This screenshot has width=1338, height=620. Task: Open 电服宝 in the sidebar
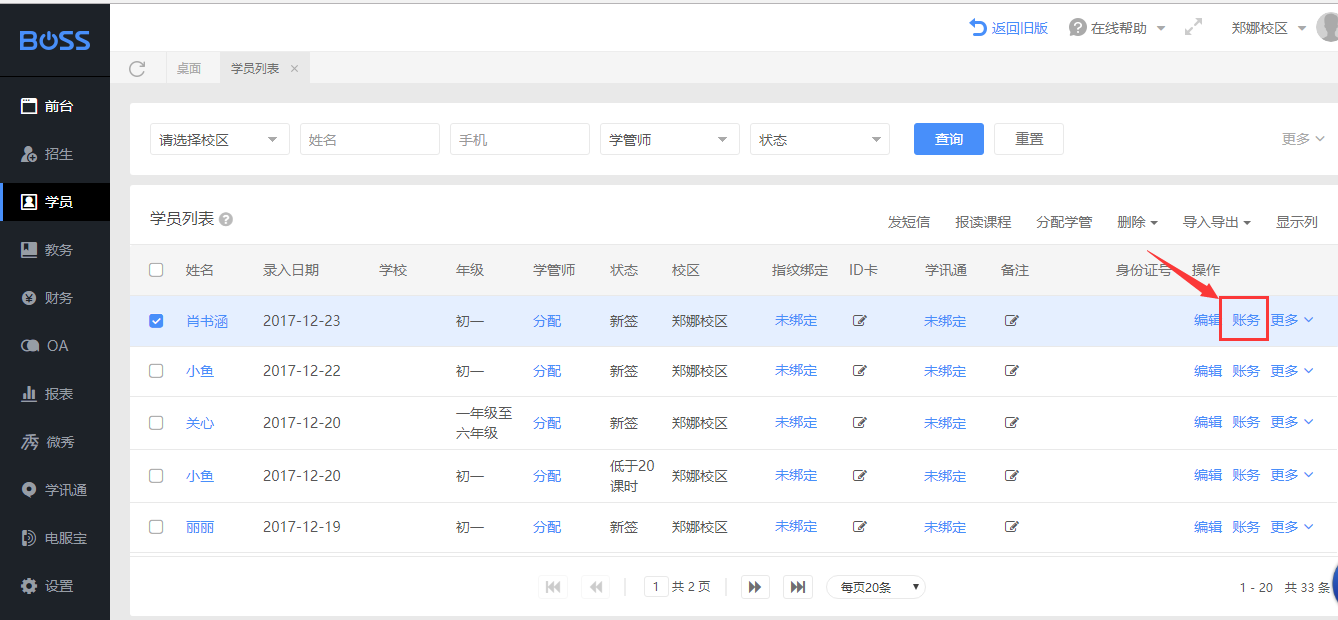click(55, 538)
